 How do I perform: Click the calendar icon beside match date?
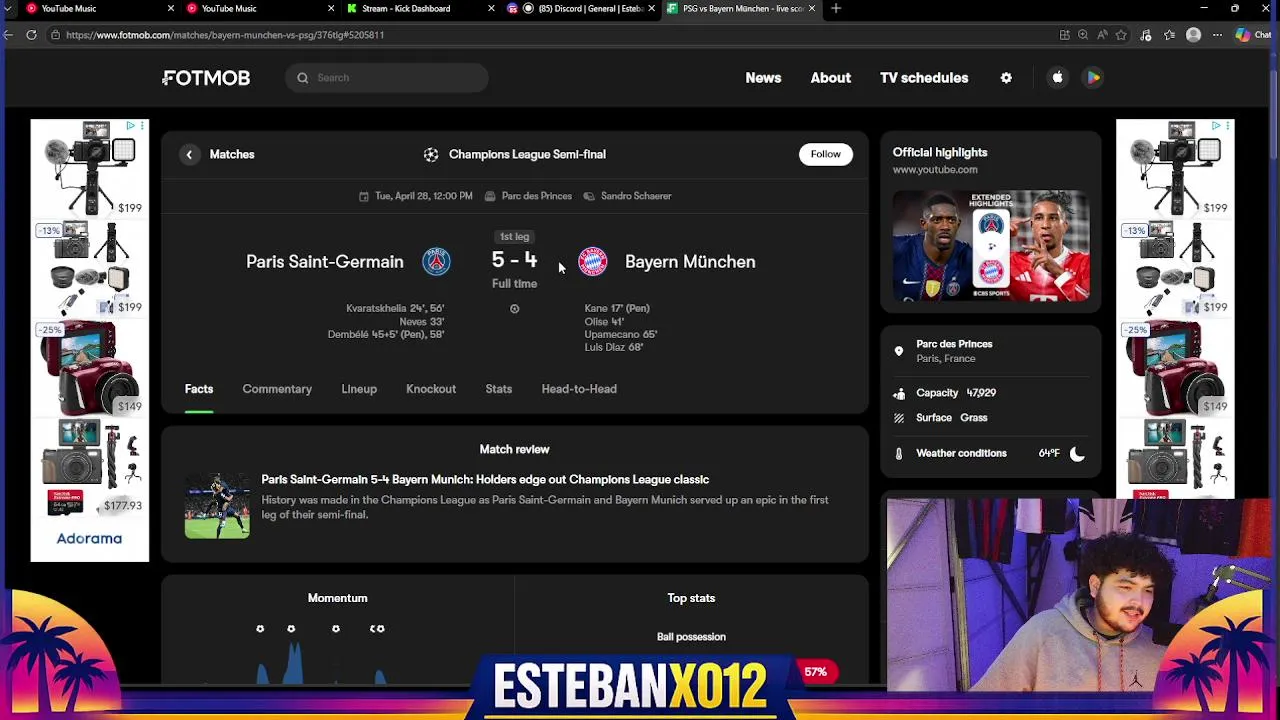pyautogui.click(x=364, y=196)
